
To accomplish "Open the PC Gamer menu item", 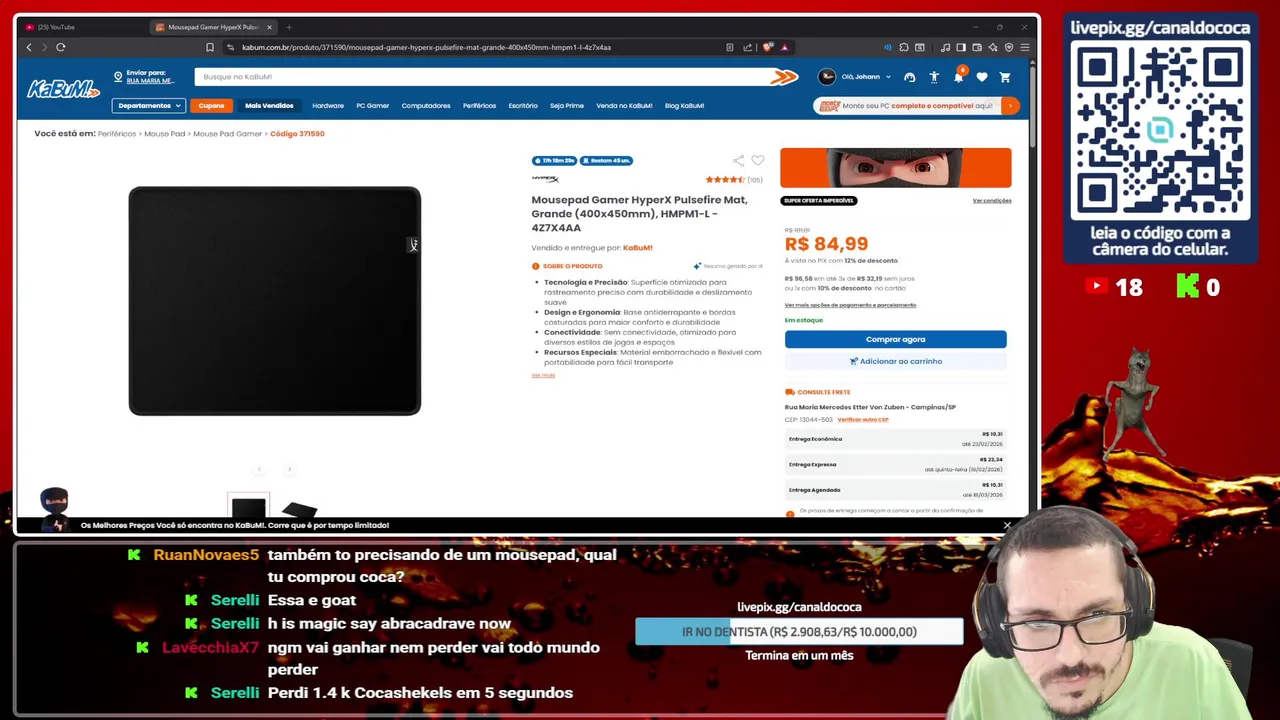I will pos(373,105).
